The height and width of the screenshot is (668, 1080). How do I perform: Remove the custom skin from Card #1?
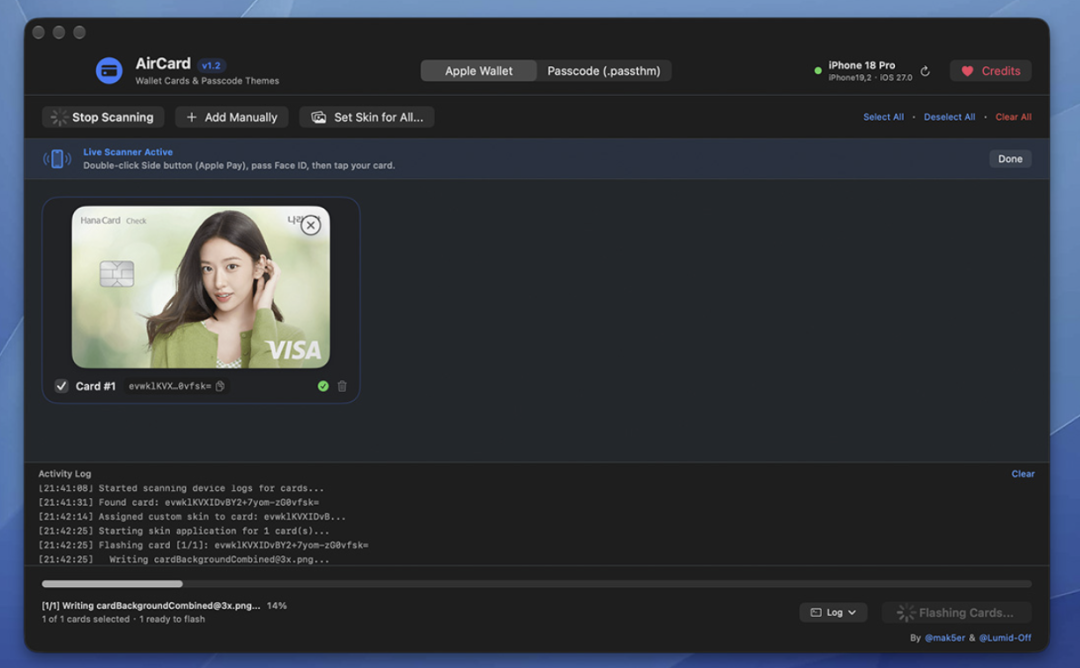[x=311, y=225]
